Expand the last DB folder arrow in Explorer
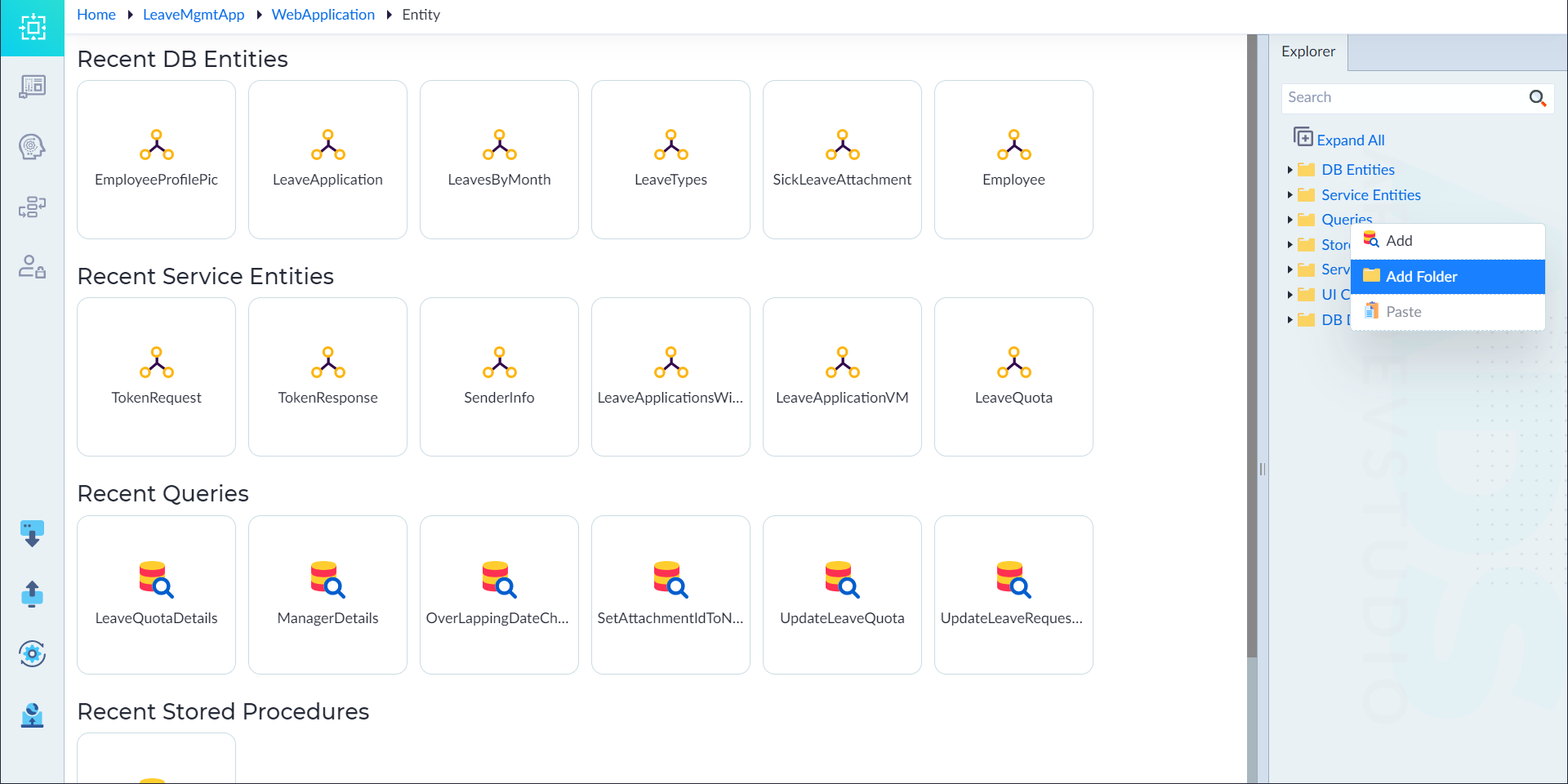The height and width of the screenshot is (784, 1568). [x=1290, y=320]
